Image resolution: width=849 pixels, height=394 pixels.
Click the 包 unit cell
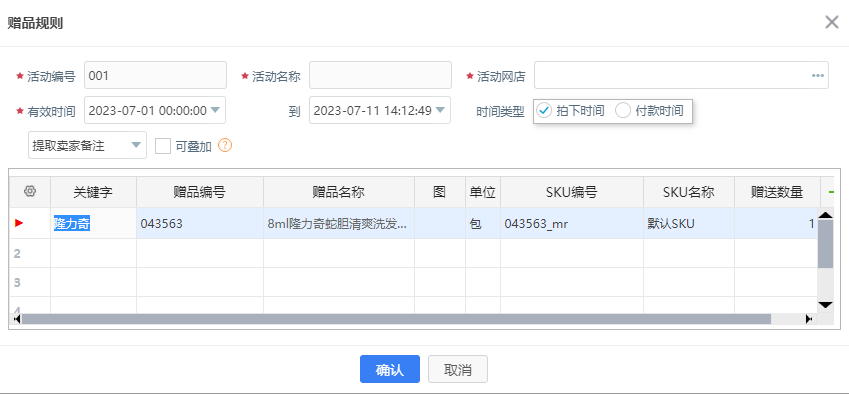point(483,223)
